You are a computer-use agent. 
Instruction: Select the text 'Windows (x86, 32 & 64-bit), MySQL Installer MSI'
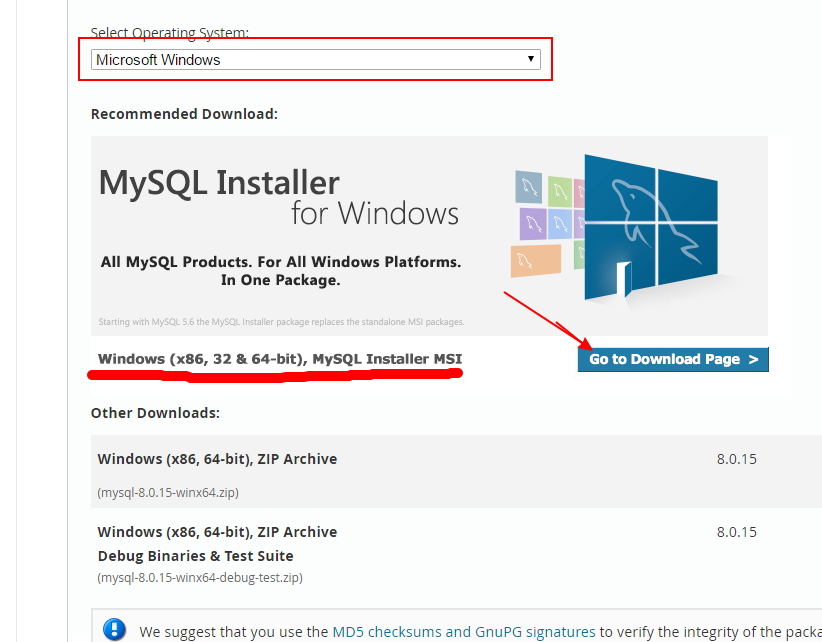(280, 359)
